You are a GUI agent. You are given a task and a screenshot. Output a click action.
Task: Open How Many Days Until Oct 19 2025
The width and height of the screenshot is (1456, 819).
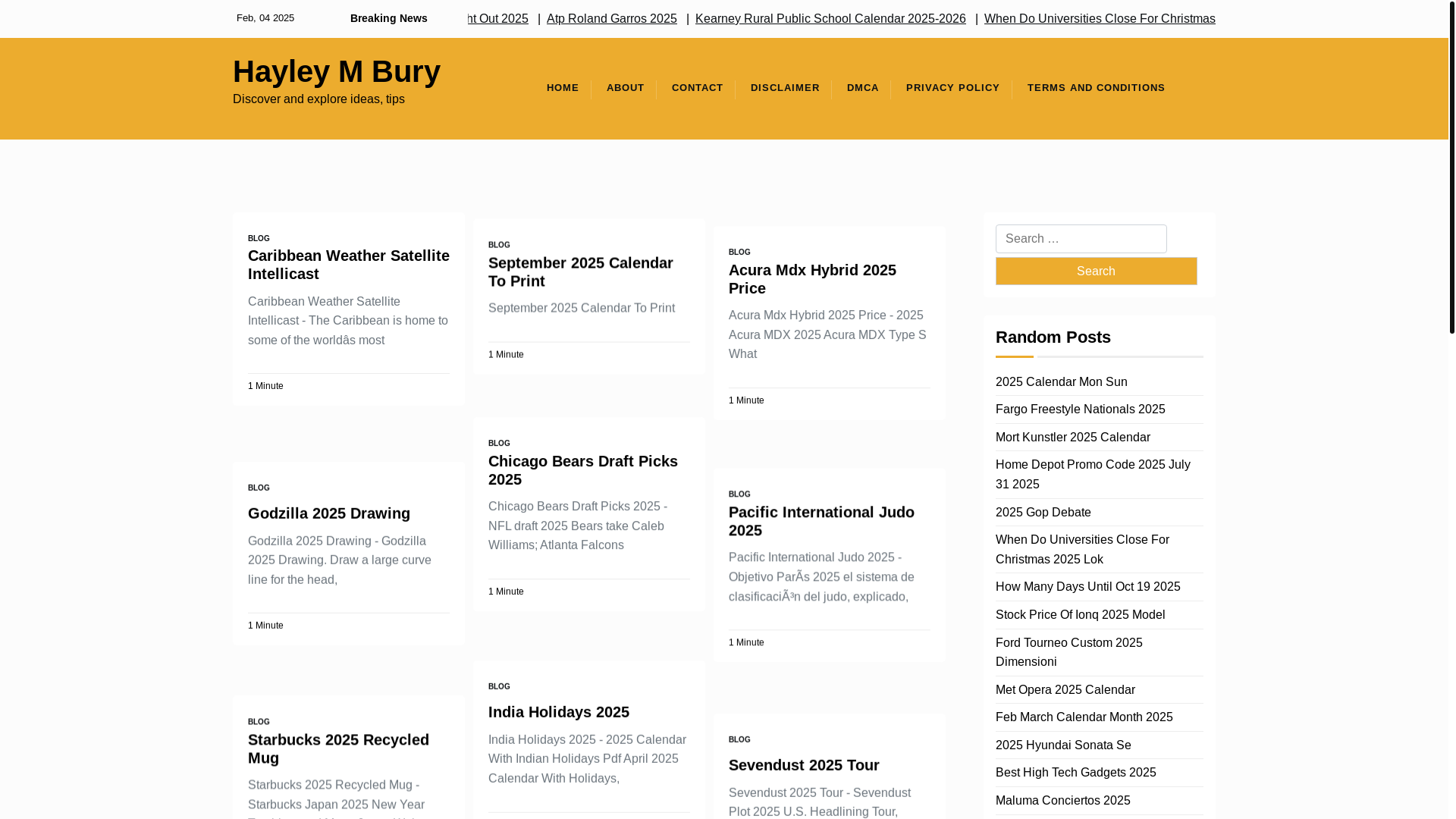pos(1087,587)
